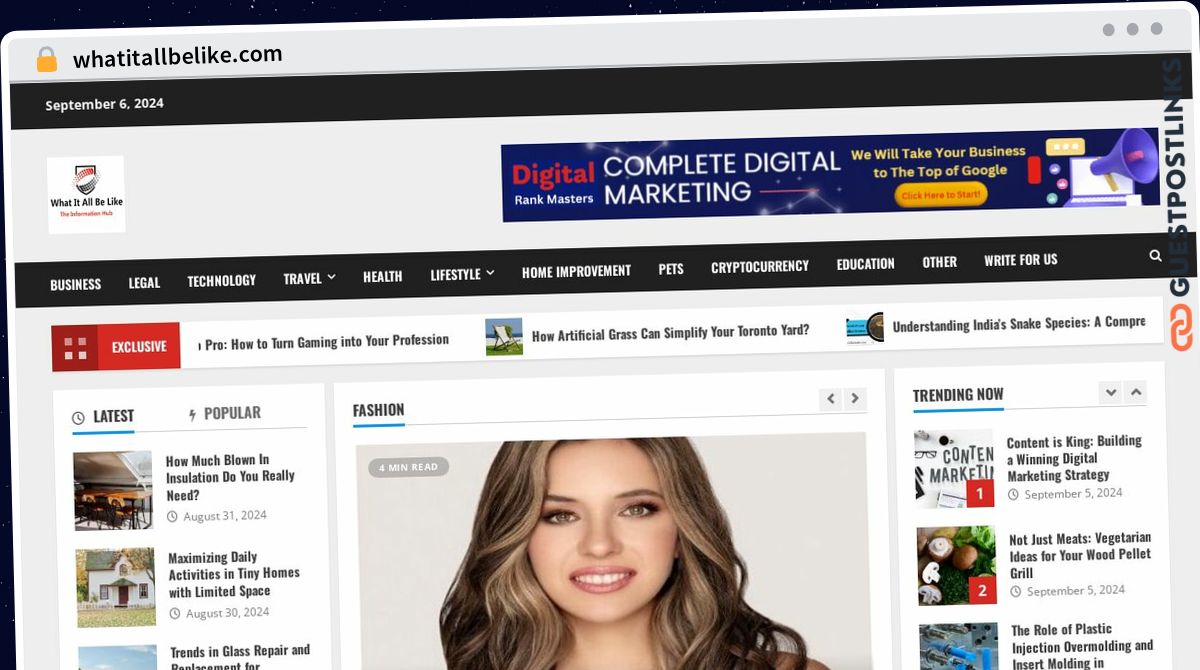
Task: Expand the Lifestyle menu chevron
Action: [490, 272]
